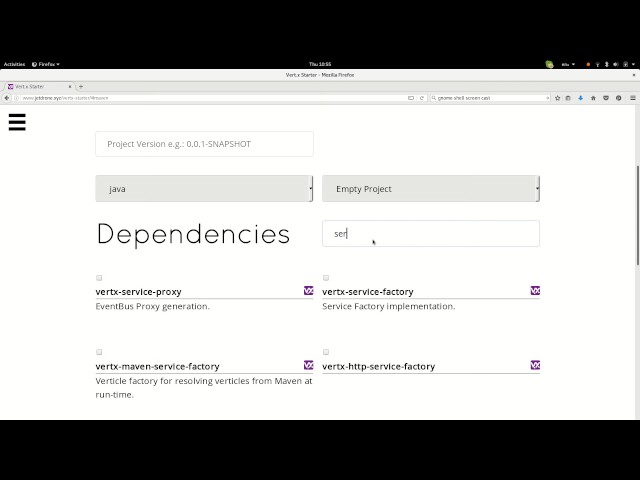
Task: Open Firefox main menu (three lines)
Action: click(x=633, y=98)
